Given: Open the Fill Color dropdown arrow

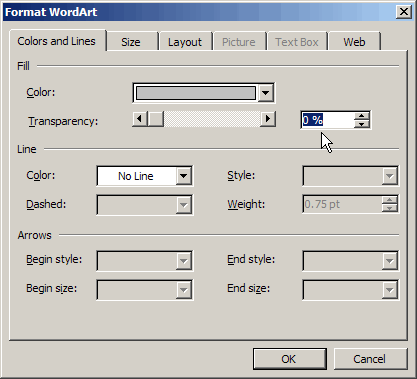Looking at the screenshot, I should pos(266,93).
